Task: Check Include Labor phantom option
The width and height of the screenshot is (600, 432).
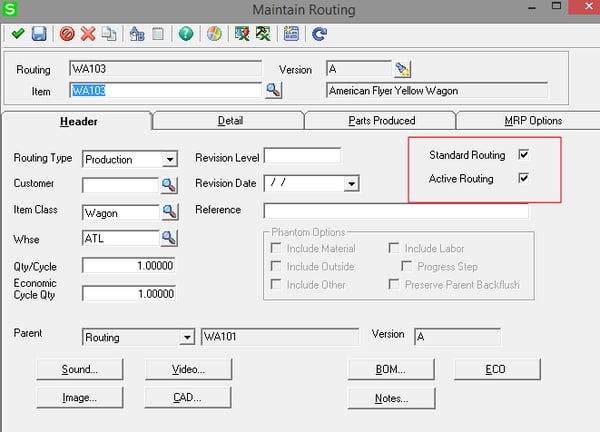Action: pos(394,248)
